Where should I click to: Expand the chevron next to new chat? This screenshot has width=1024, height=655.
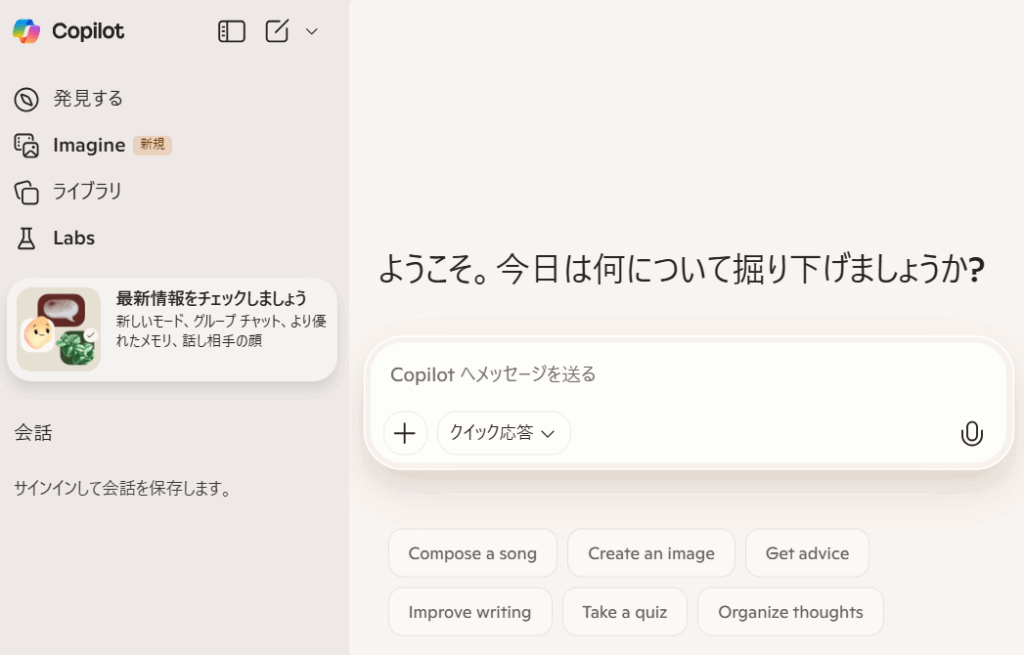[311, 32]
